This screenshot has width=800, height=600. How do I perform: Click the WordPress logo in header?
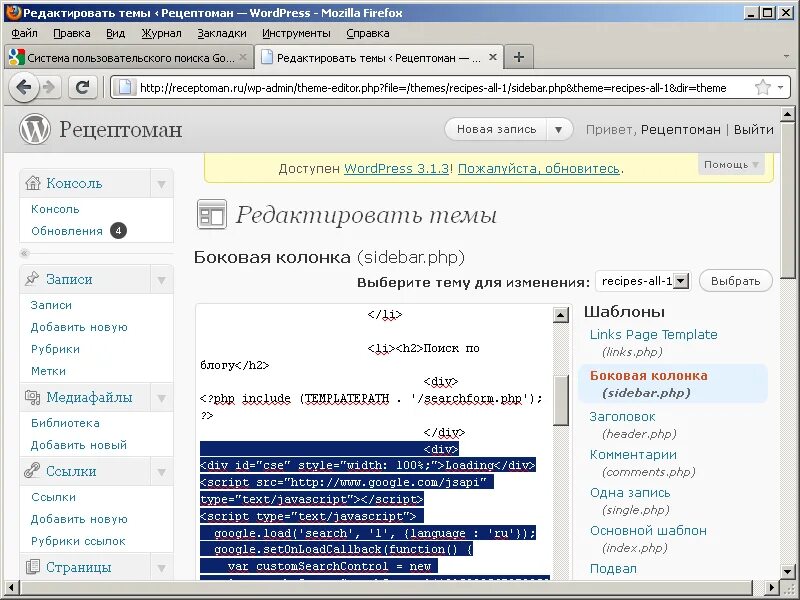coord(35,129)
